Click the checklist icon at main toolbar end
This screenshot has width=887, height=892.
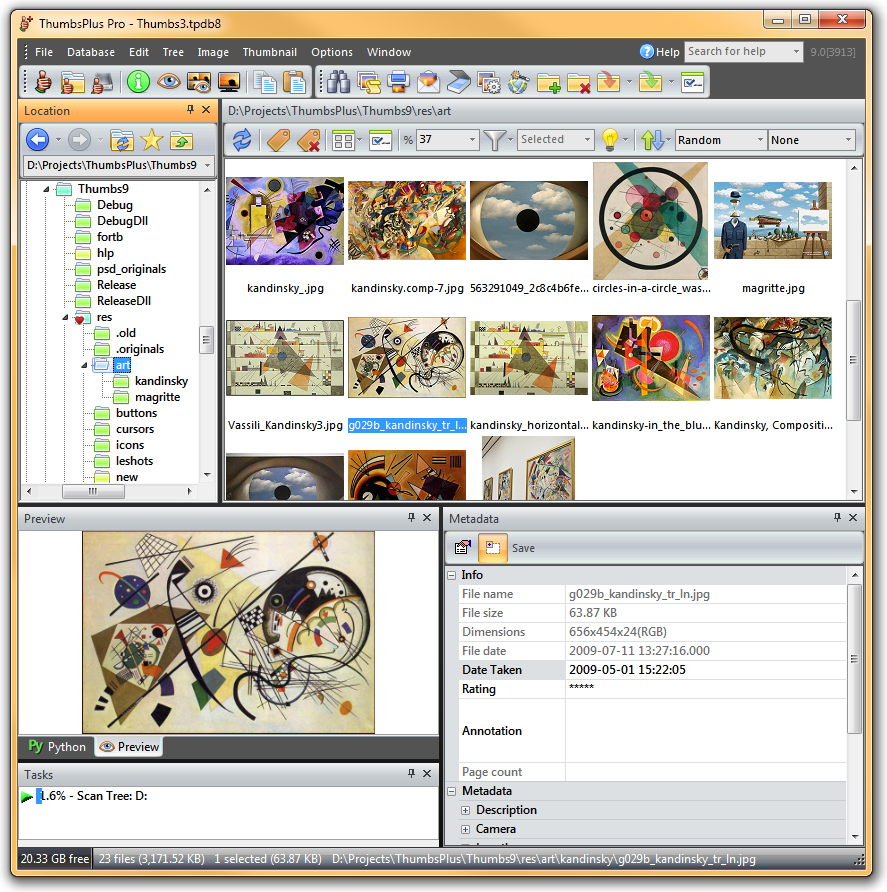pos(692,82)
